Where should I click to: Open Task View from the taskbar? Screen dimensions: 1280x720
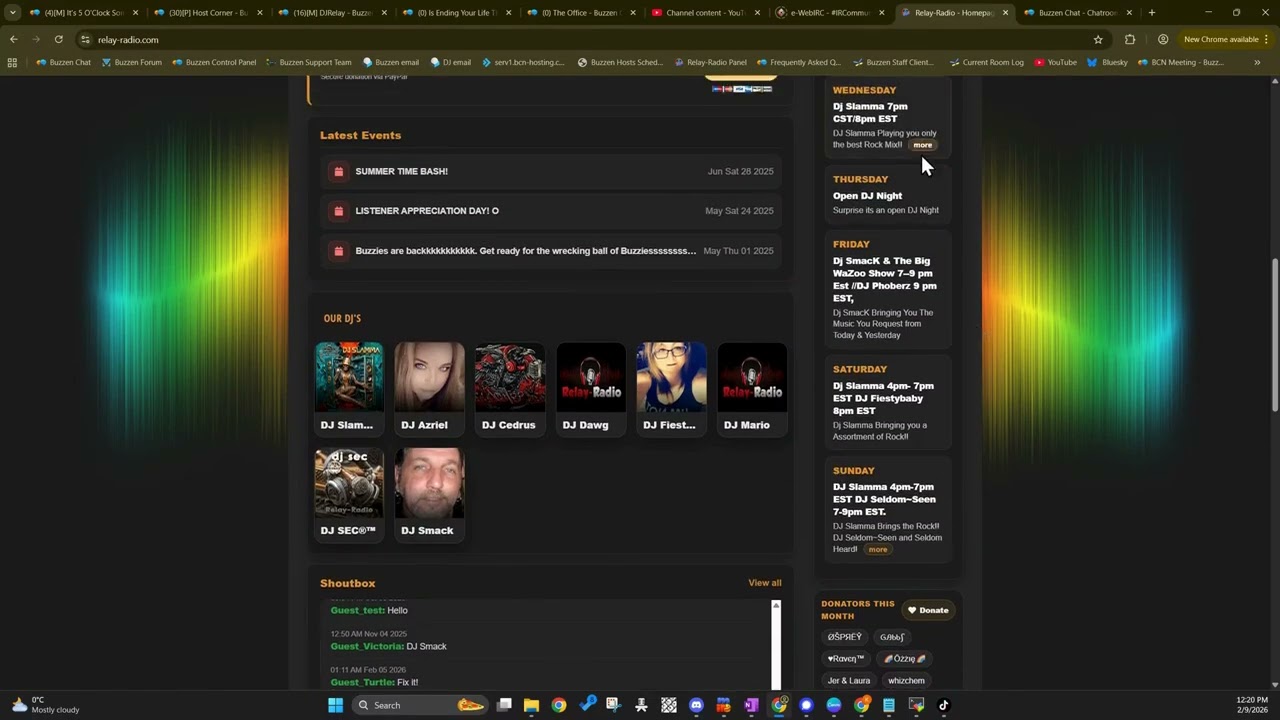[504, 705]
